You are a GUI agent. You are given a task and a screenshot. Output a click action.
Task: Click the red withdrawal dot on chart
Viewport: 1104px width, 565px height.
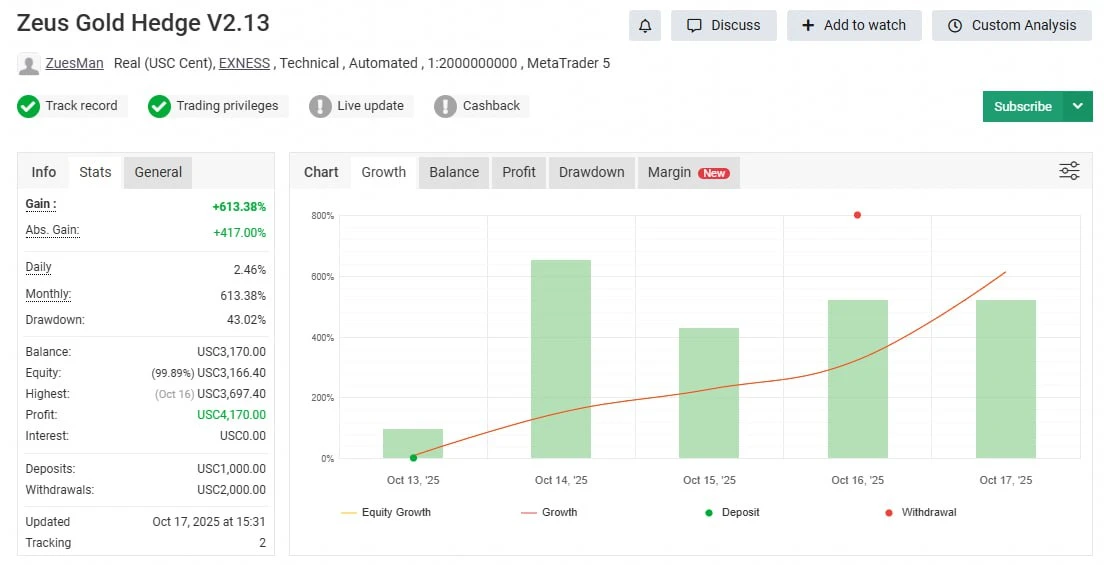click(857, 215)
